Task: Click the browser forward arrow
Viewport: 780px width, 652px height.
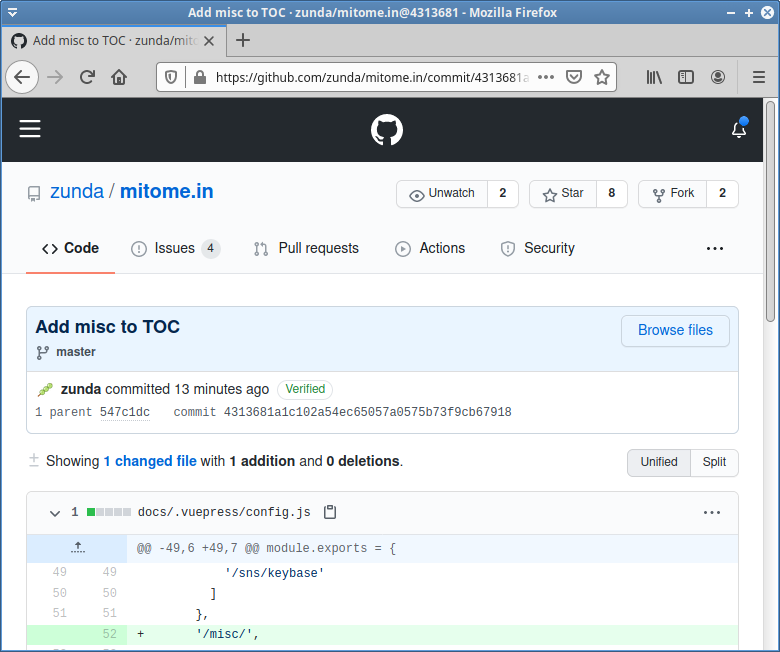Action: 55,77
